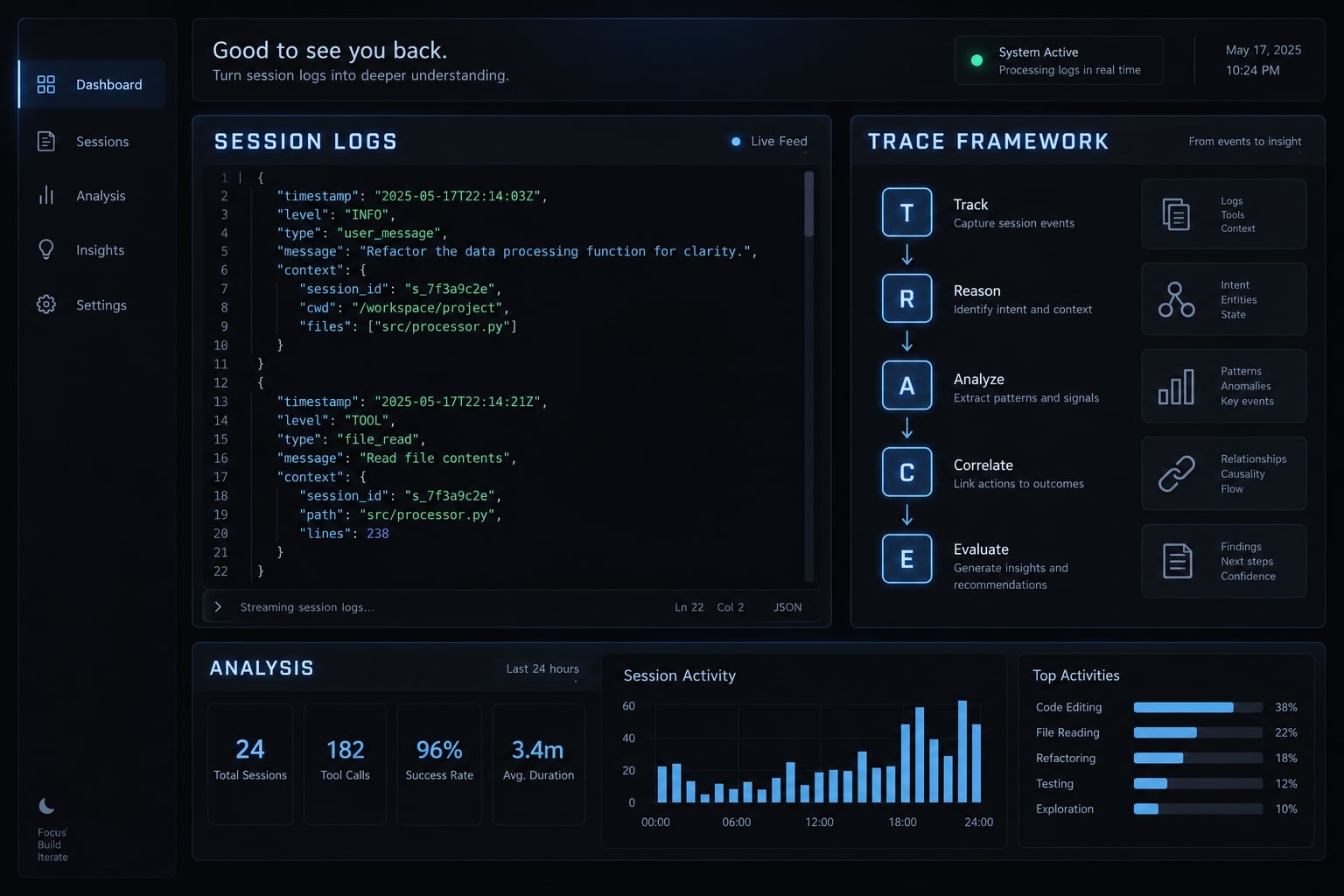
Task: Click the Code Editing progress bar
Action: [1198, 707]
